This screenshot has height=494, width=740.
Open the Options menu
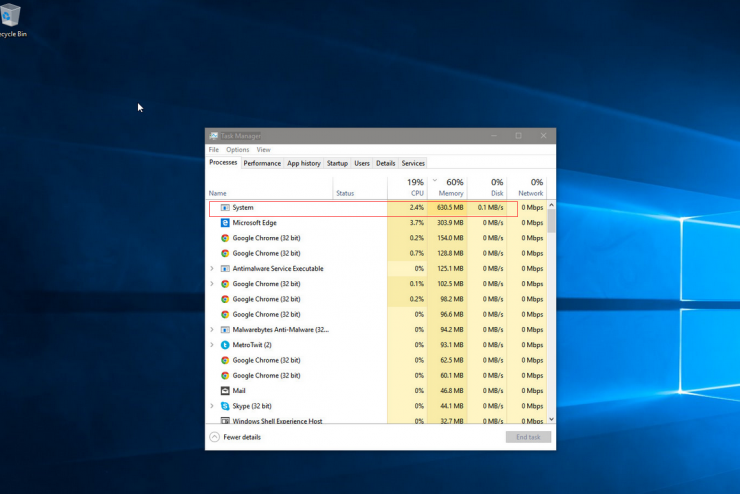point(237,150)
